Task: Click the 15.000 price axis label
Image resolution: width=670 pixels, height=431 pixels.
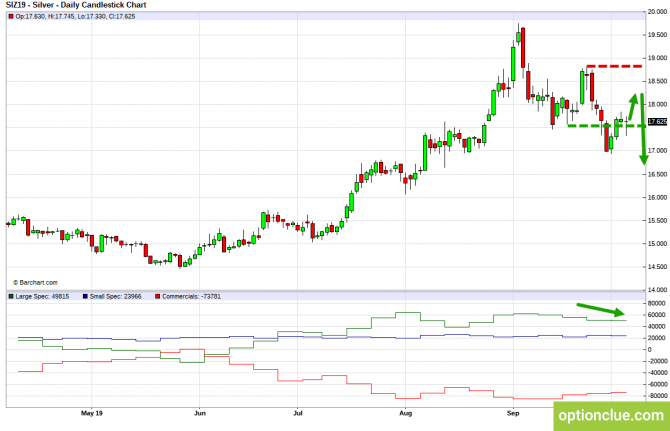Action: (x=657, y=243)
